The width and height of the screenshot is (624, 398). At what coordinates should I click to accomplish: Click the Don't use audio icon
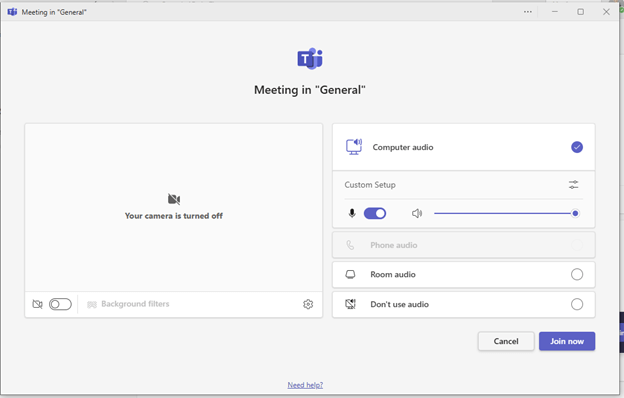point(350,304)
